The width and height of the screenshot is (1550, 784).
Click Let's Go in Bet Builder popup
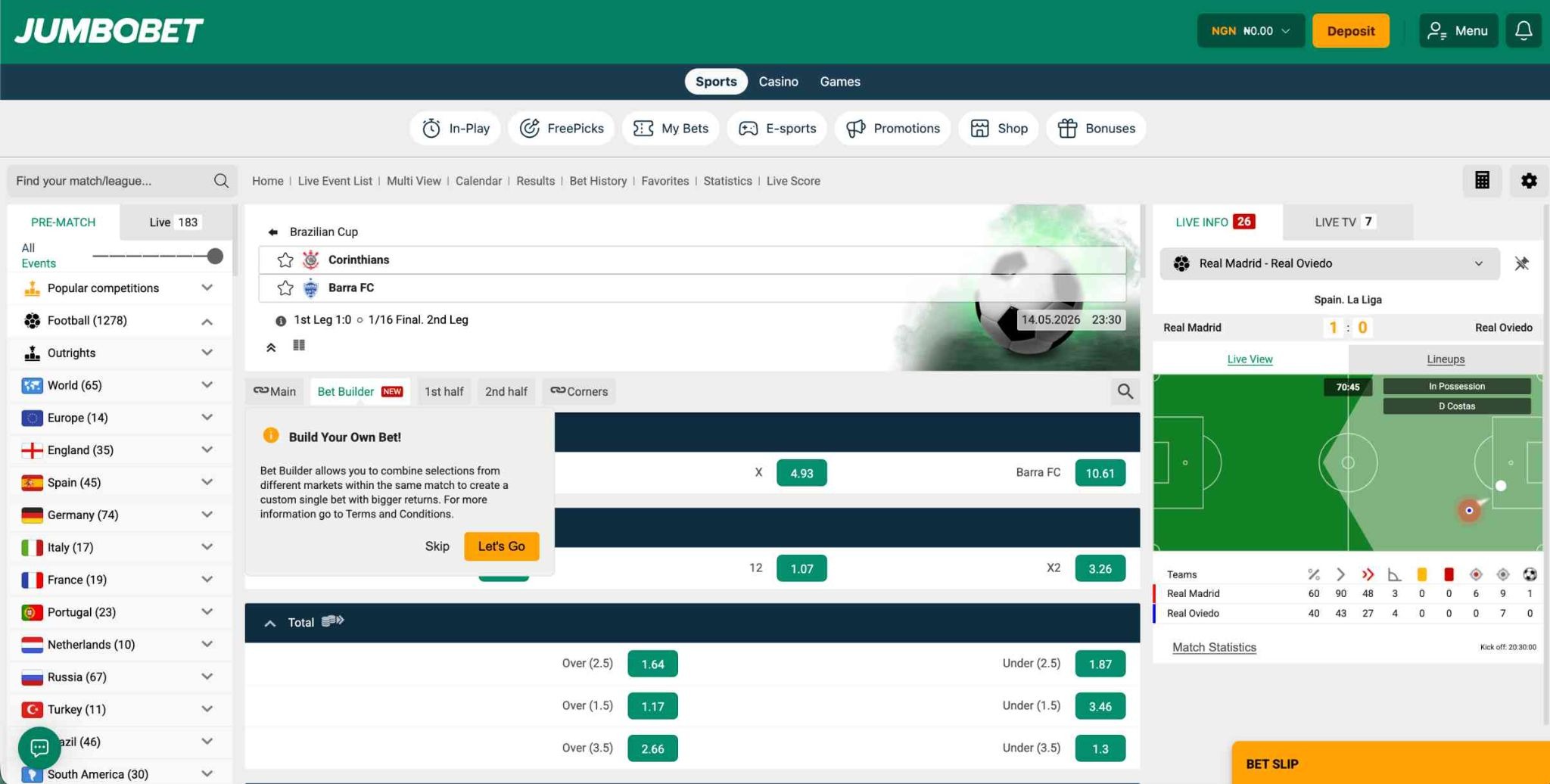tap(501, 546)
